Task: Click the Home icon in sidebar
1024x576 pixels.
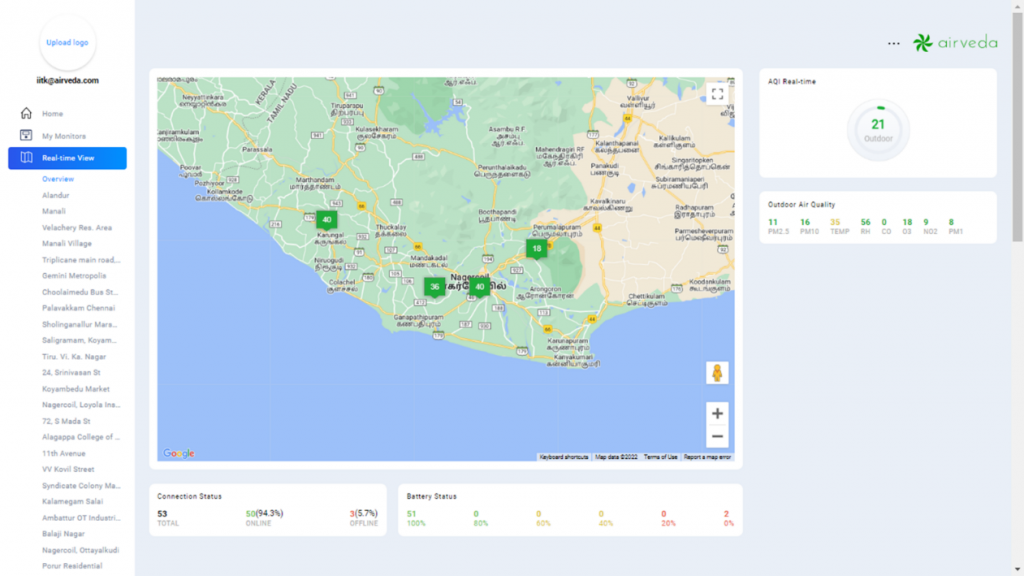Action: click(26, 114)
